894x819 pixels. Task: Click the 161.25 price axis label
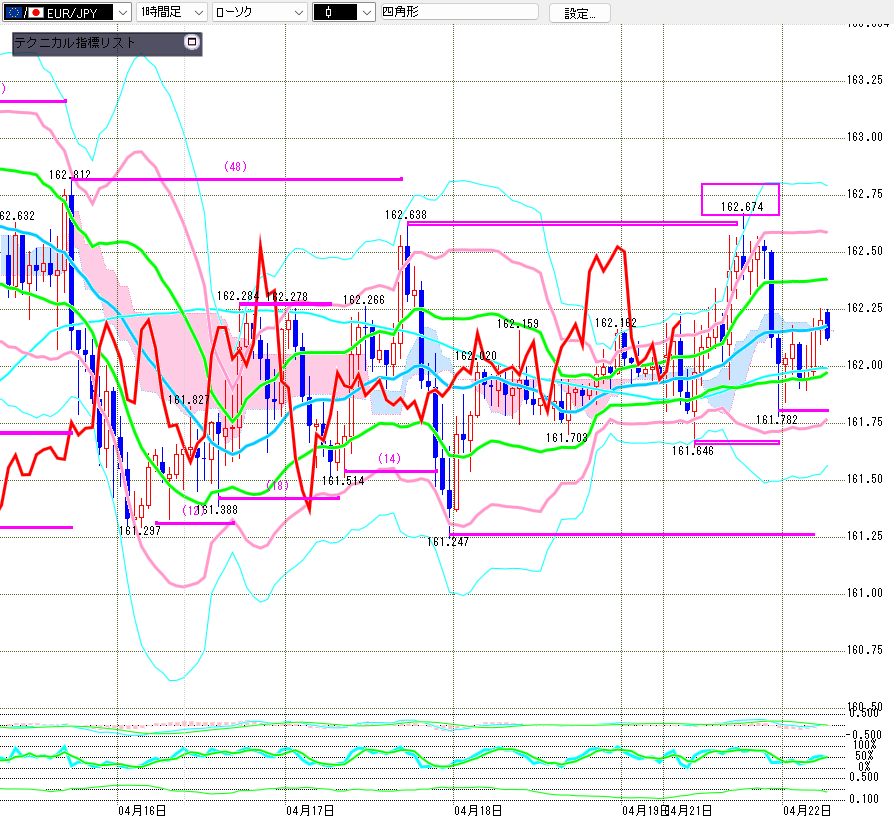tap(864, 536)
